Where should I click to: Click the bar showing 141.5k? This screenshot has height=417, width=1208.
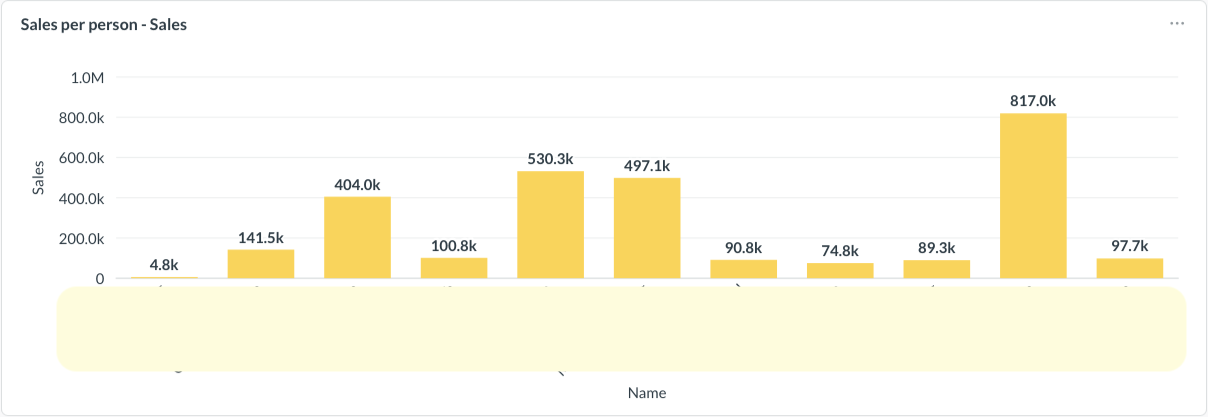pos(261,263)
